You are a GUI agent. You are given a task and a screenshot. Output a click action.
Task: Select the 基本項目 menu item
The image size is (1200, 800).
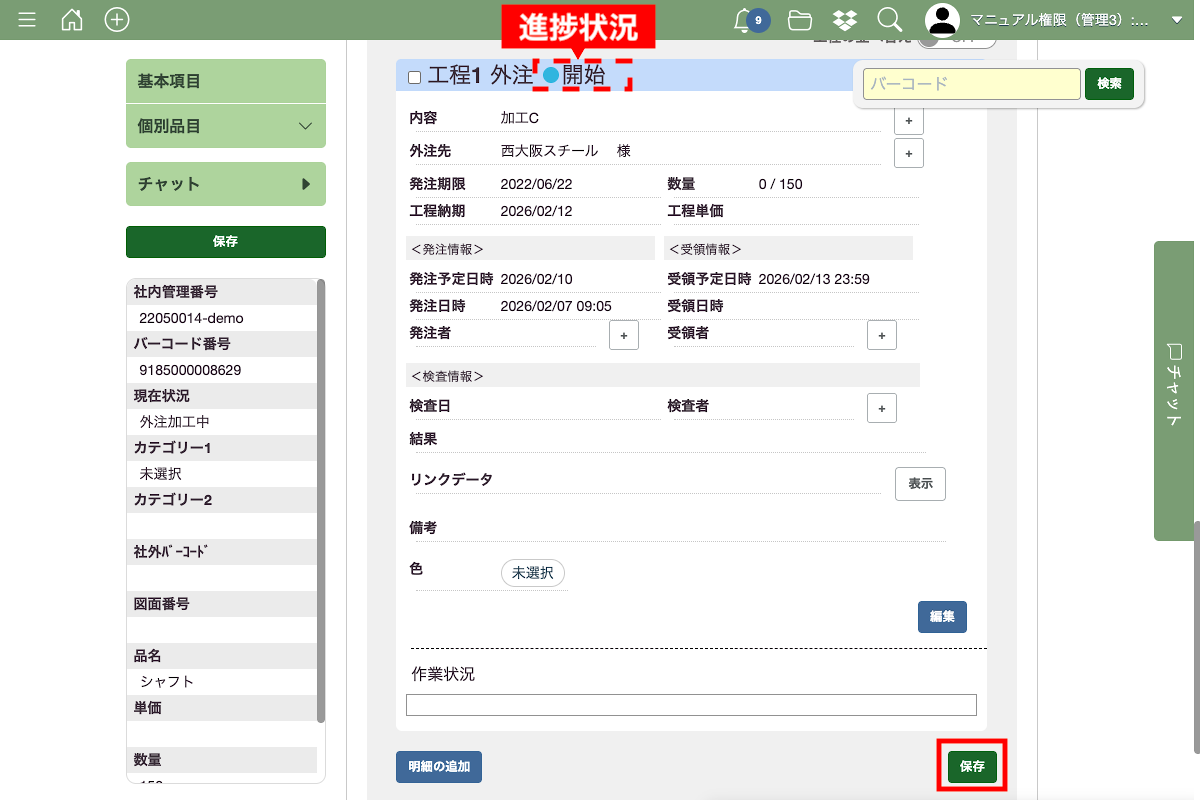[226, 81]
